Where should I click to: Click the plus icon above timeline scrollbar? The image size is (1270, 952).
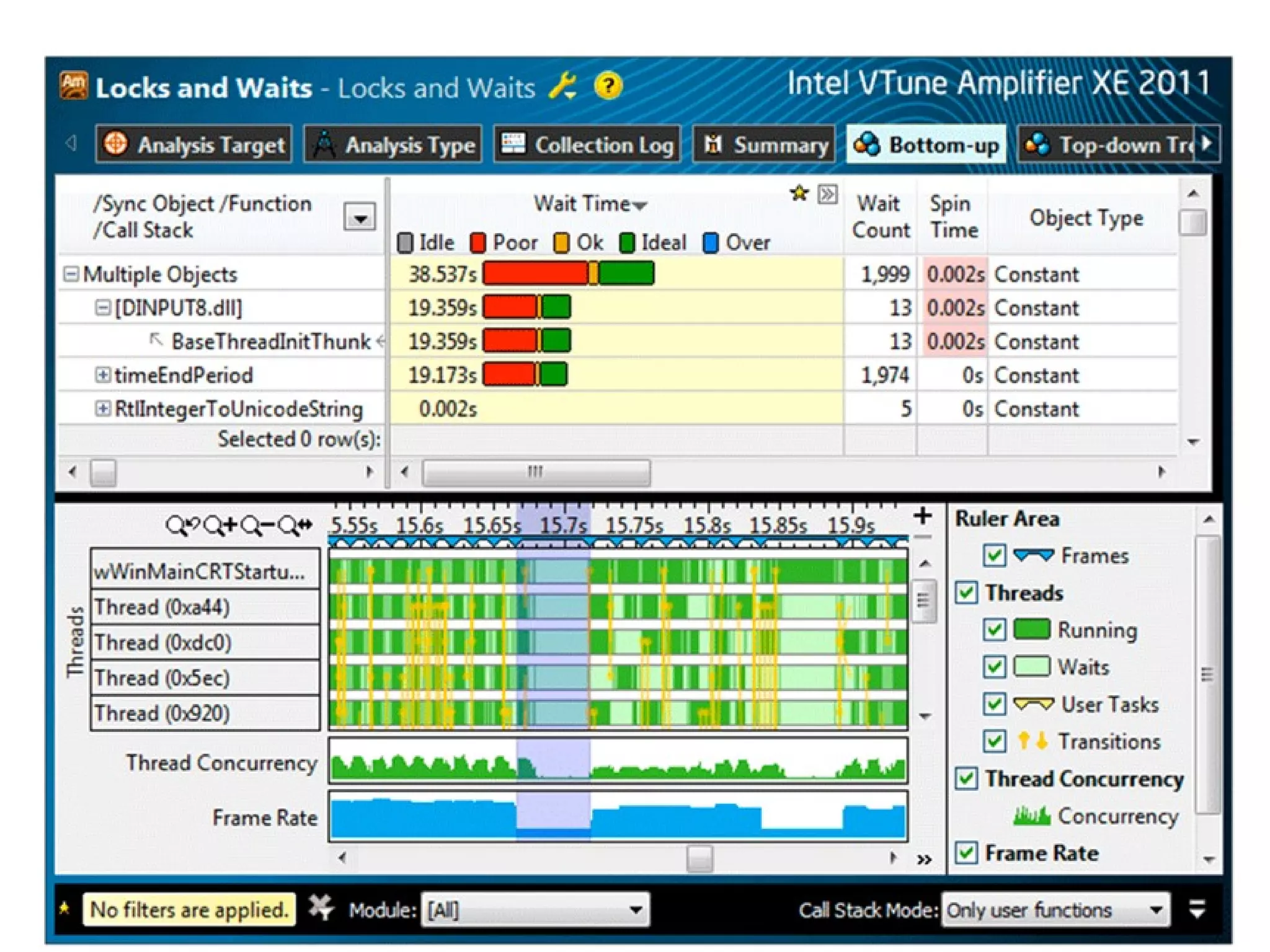923,516
